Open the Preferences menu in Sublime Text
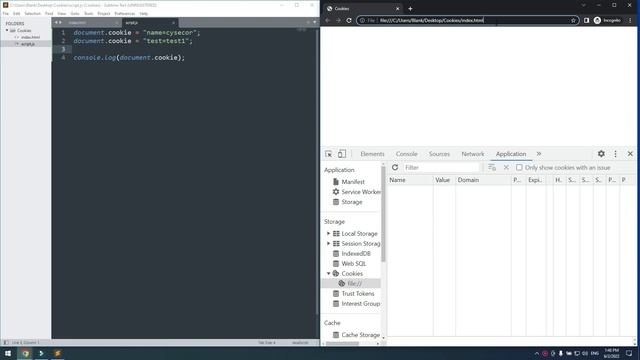 pyautogui.click(x=124, y=13)
